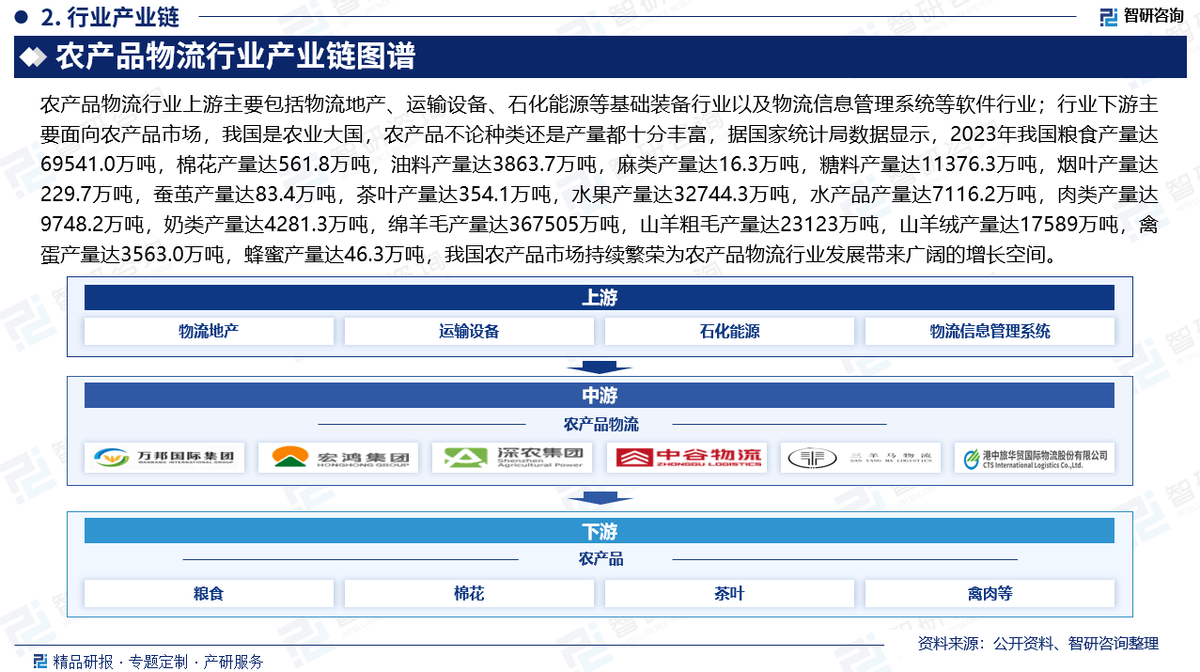This screenshot has height=672, width=1200.
Task: Open the 中谷物流 logo
Action: 687,458
